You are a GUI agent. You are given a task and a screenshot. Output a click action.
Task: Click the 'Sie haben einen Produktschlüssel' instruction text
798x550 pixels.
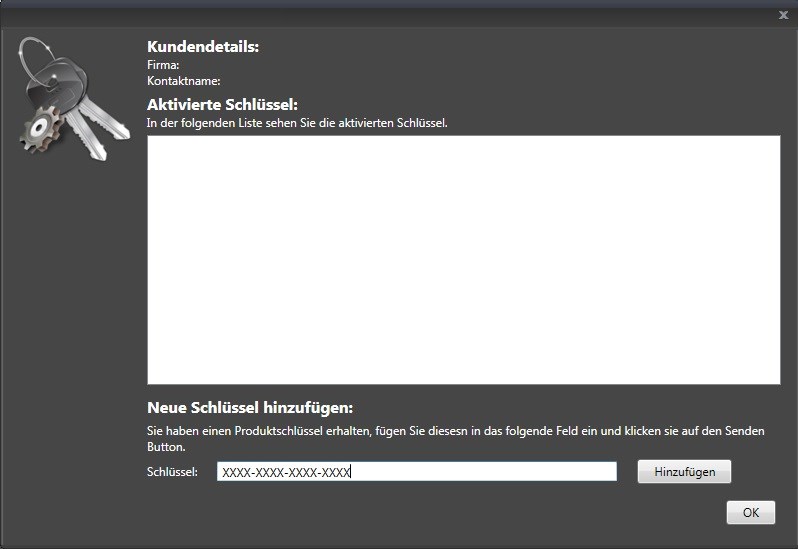pyautogui.click(x=455, y=431)
